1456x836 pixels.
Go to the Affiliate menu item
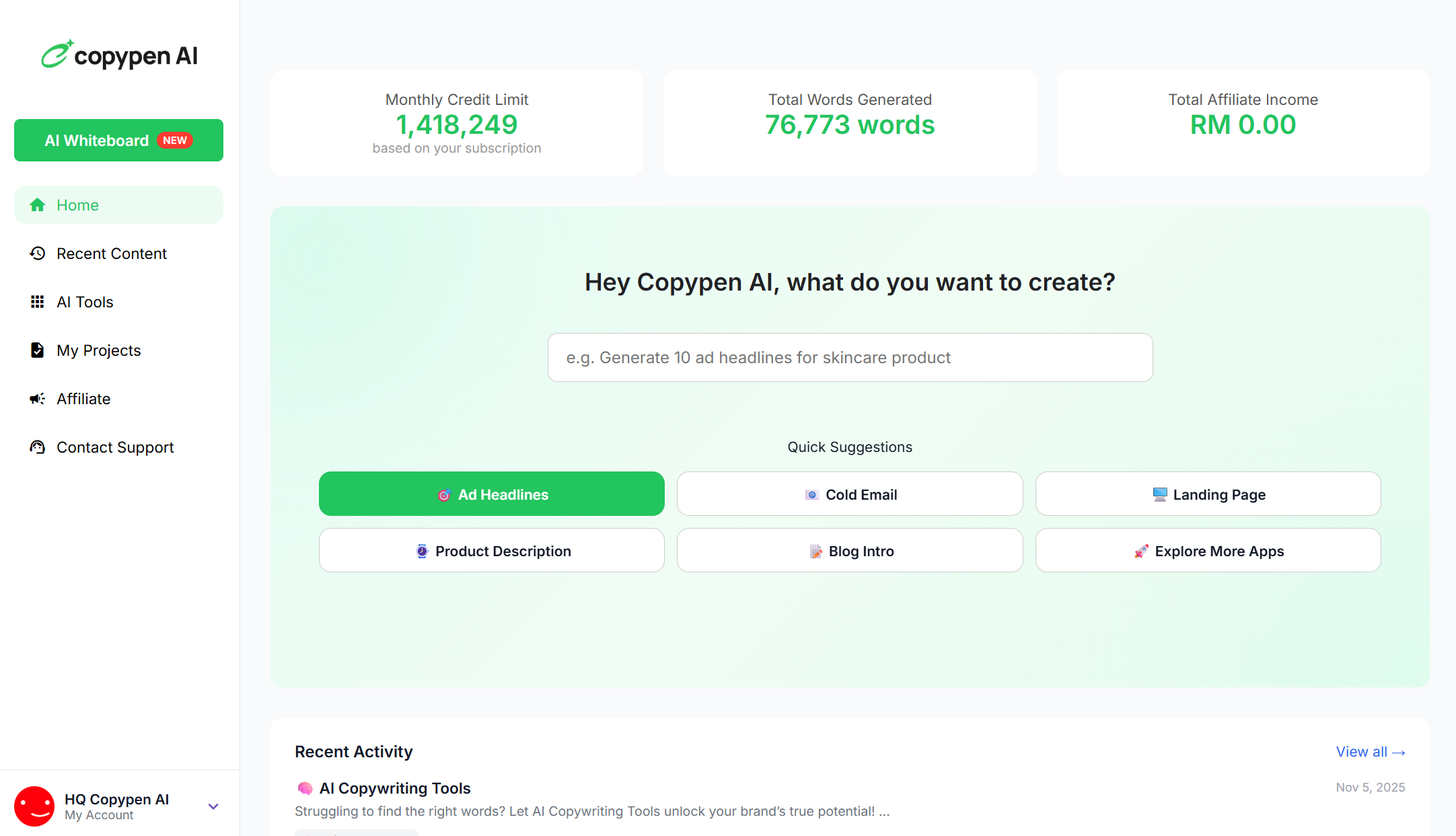(x=83, y=399)
